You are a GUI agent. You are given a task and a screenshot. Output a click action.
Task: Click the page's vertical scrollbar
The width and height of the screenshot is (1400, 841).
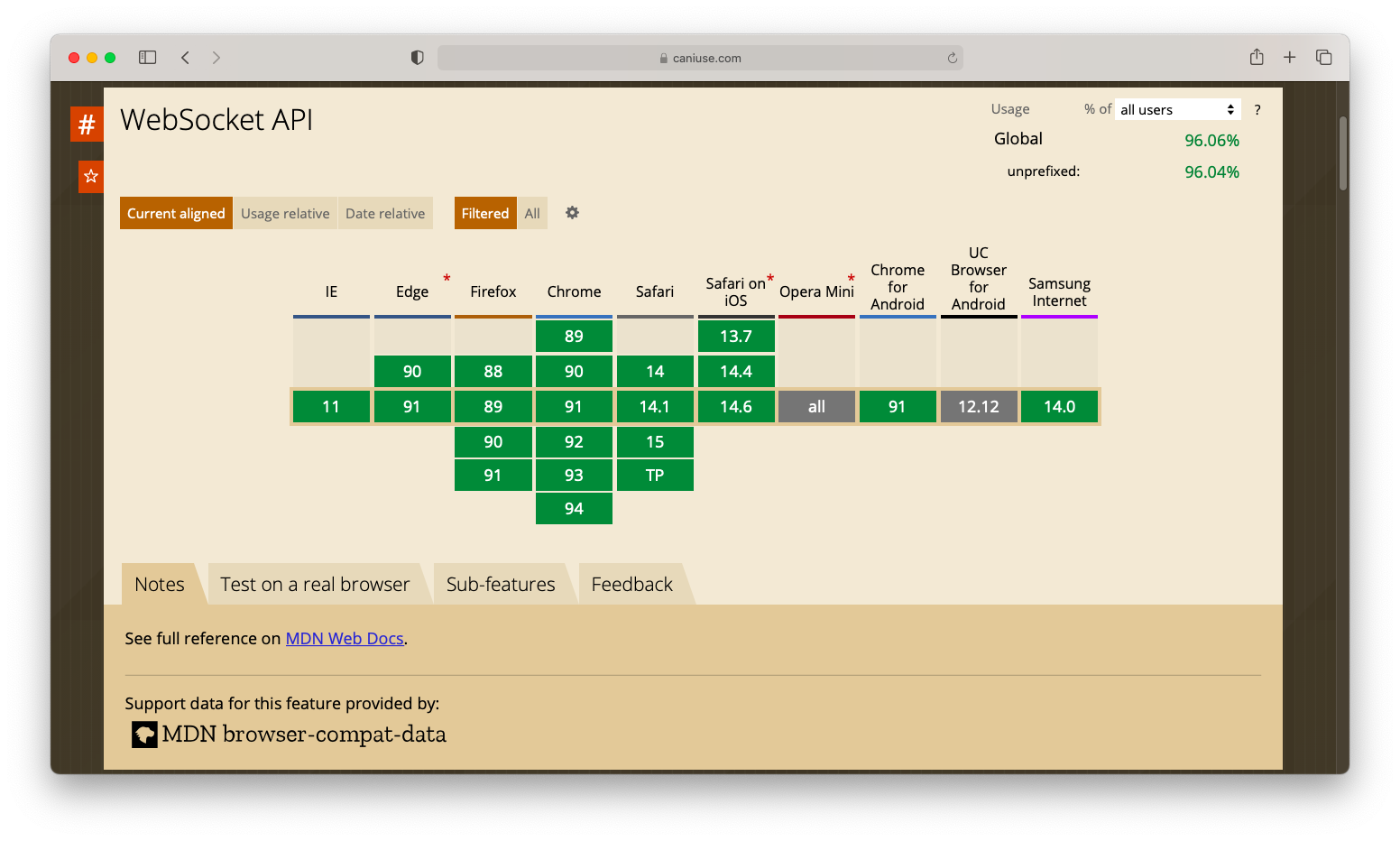tap(1343, 153)
